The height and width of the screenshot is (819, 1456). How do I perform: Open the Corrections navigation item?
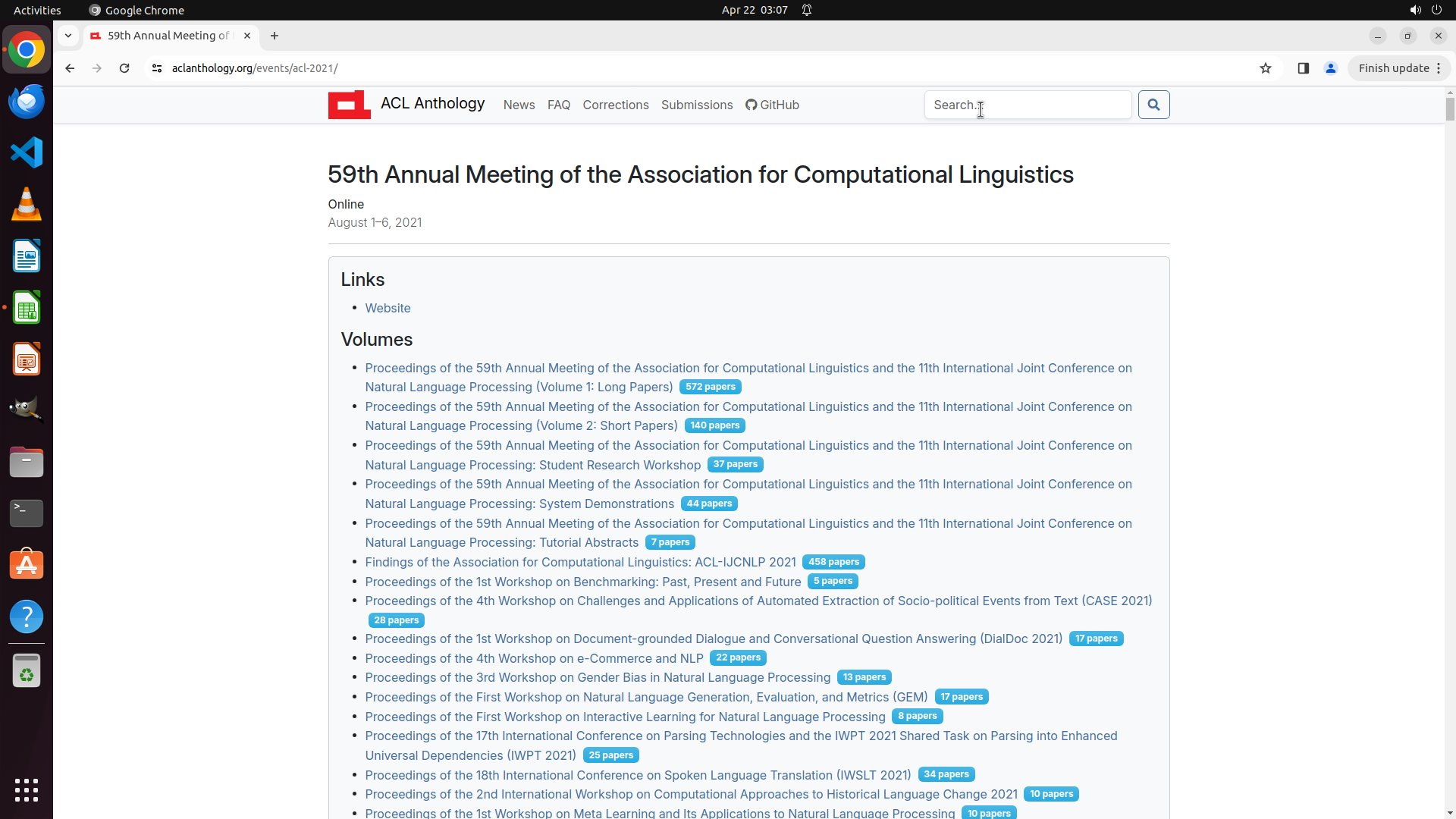click(x=615, y=105)
